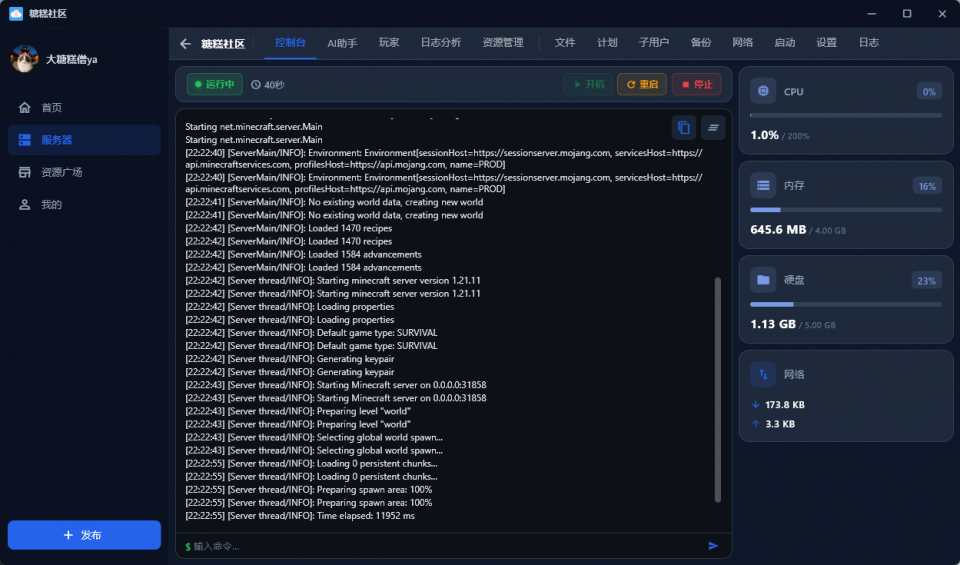The width and height of the screenshot is (960, 565).
Task: Open the user avatar 大糖糕借ya
Action: pyautogui.click(x=24, y=59)
